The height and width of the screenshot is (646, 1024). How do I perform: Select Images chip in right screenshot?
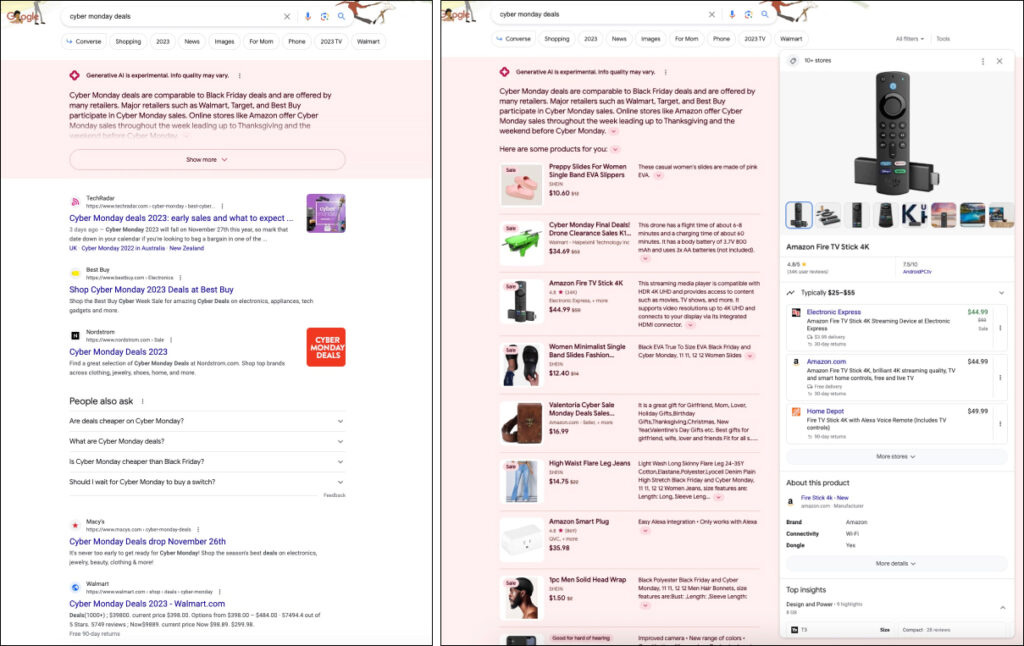click(650, 39)
